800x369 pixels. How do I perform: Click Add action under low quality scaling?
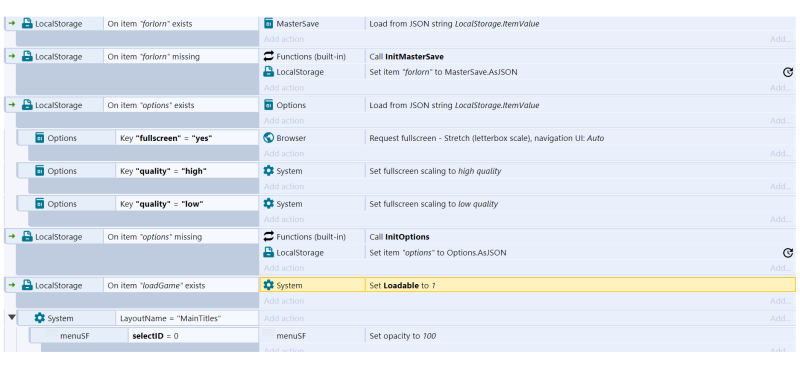tap(284, 219)
